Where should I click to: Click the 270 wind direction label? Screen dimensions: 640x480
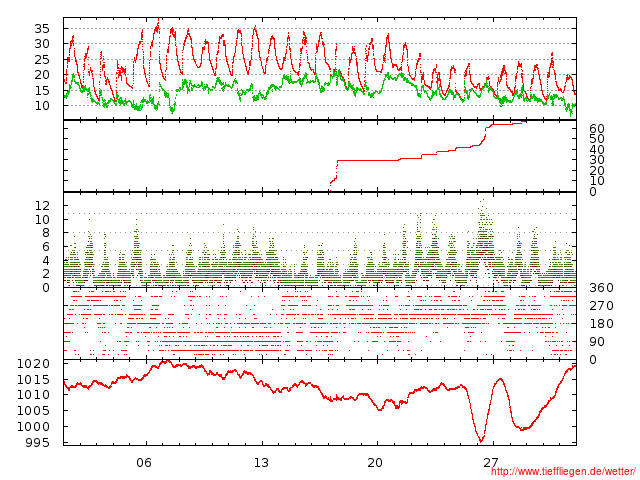601,306
